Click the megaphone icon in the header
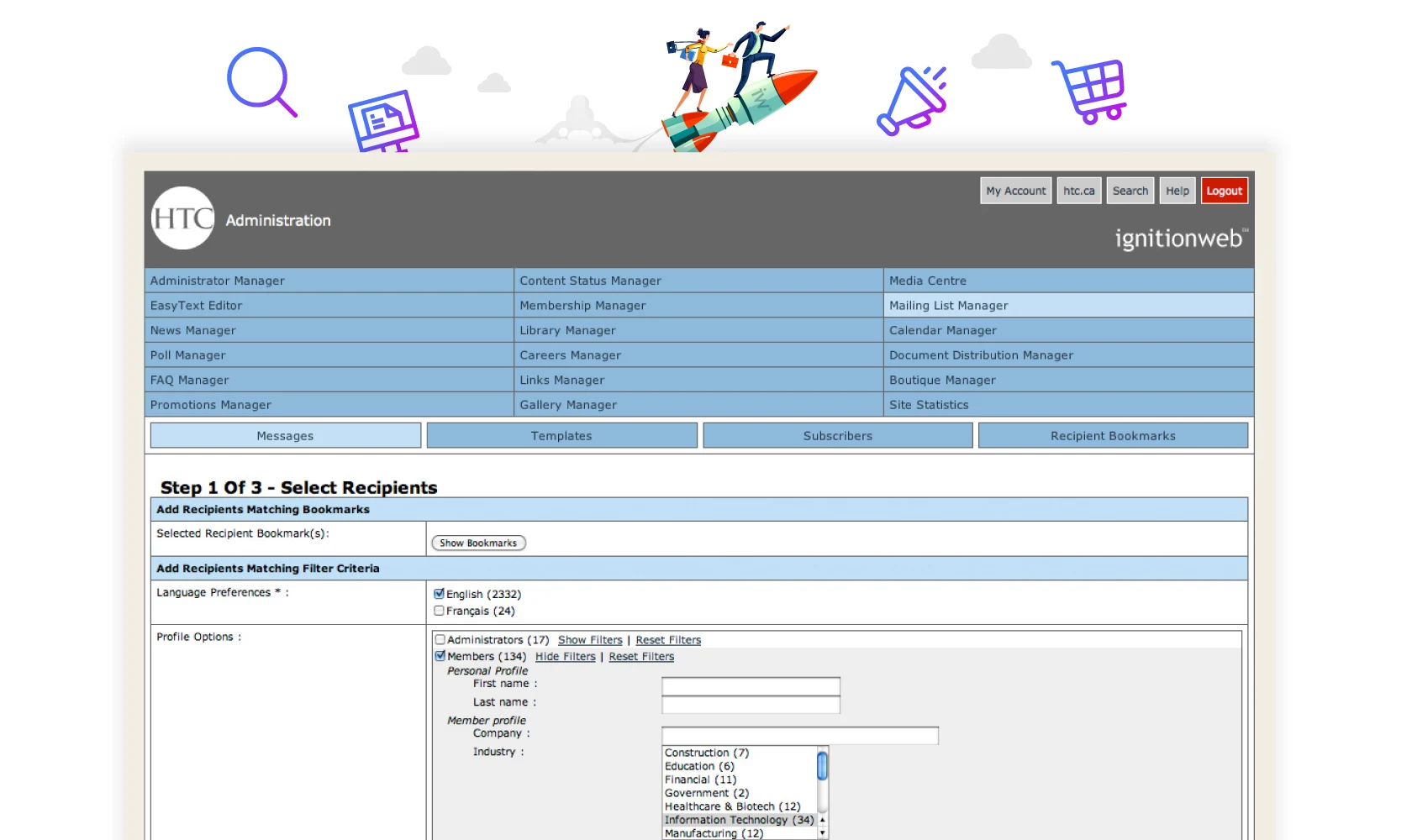 coord(911,96)
